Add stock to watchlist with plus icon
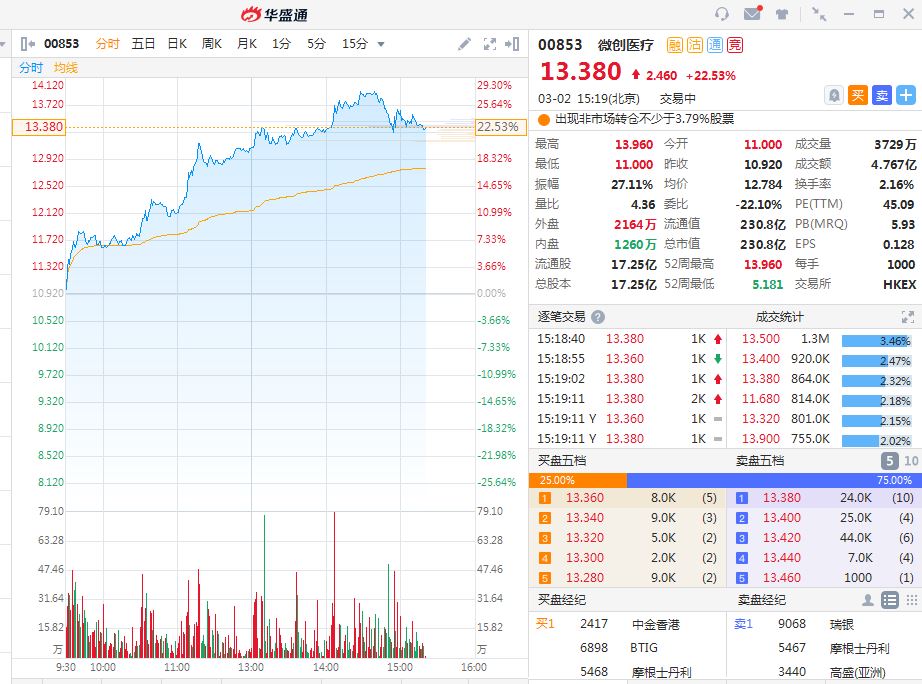Viewport: 922px width, 684px height. pos(905,95)
